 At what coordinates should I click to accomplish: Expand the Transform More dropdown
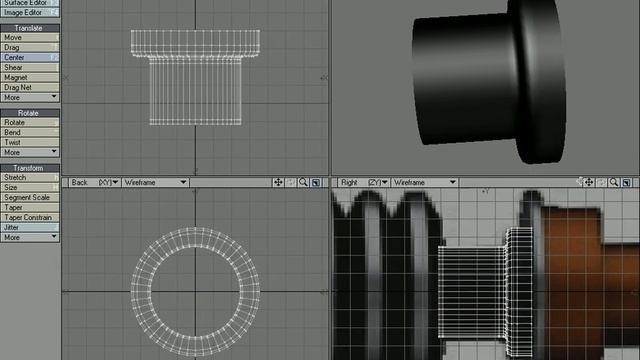pos(30,238)
